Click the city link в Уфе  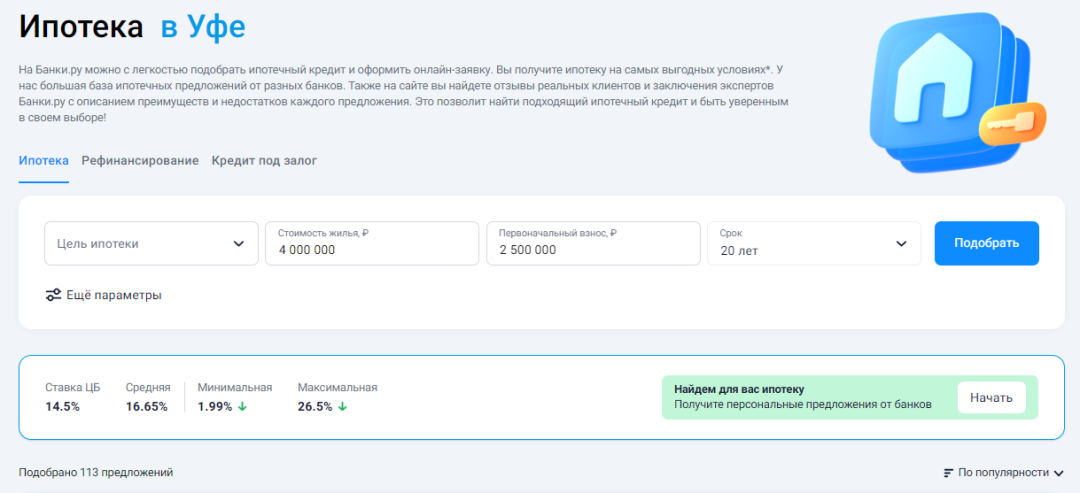click(202, 28)
